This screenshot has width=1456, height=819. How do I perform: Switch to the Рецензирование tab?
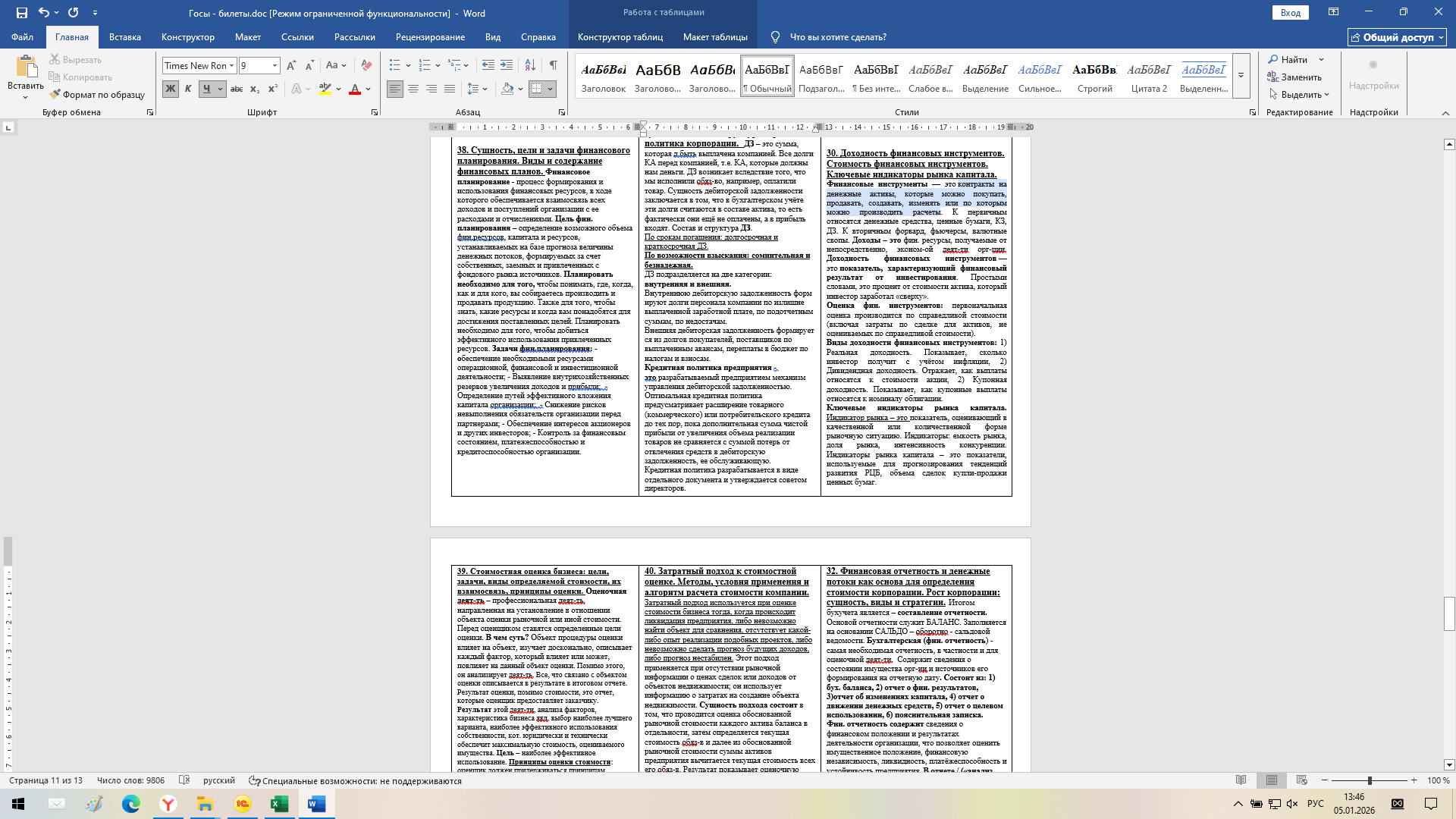point(430,37)
